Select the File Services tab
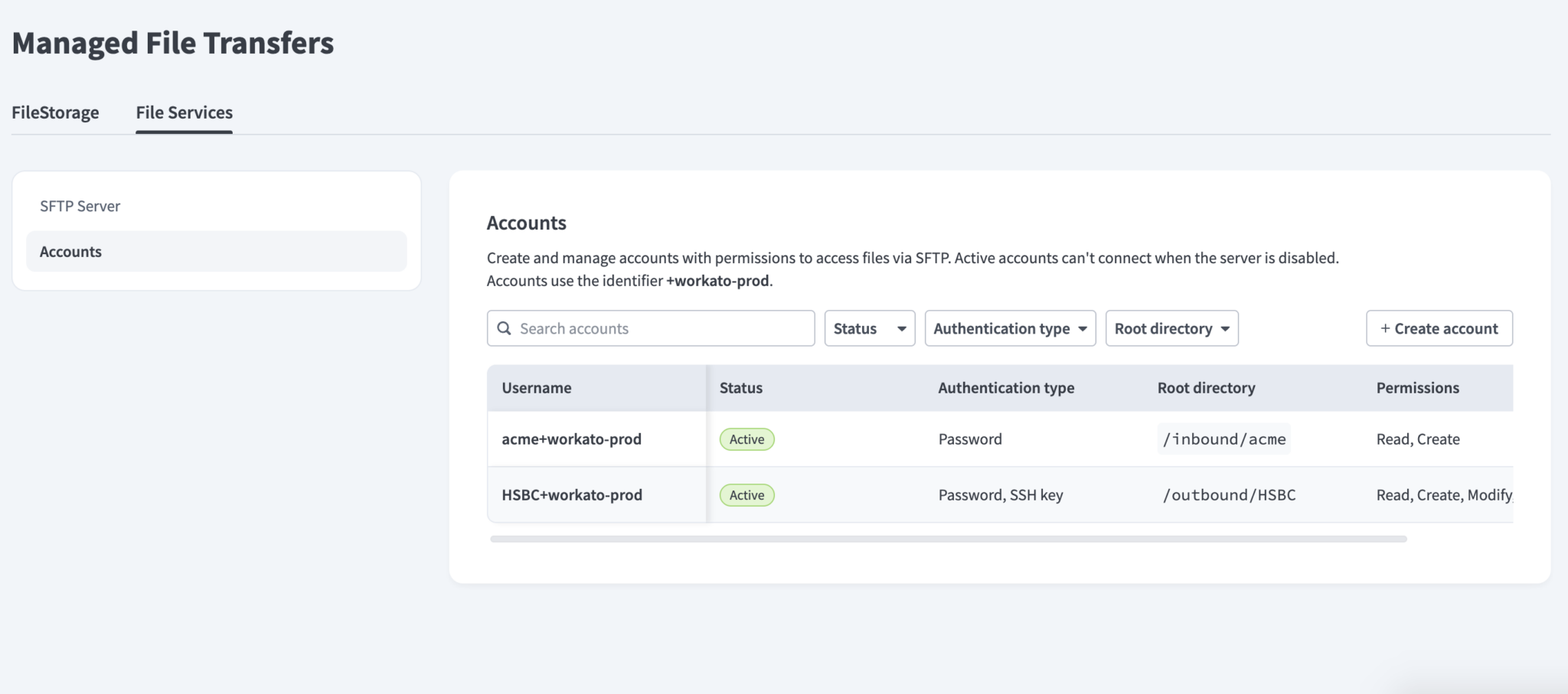The width and height of the screenshot is (1568, 694). pos(185,112)
